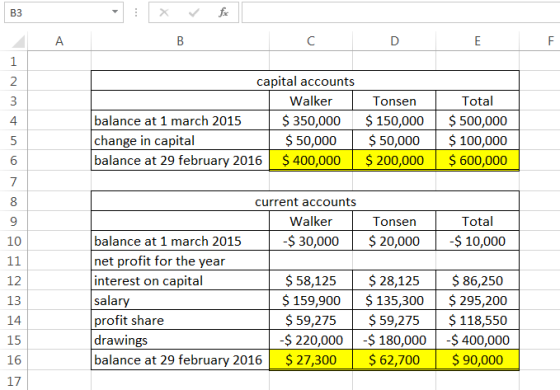Select column E header

point(478,41)
